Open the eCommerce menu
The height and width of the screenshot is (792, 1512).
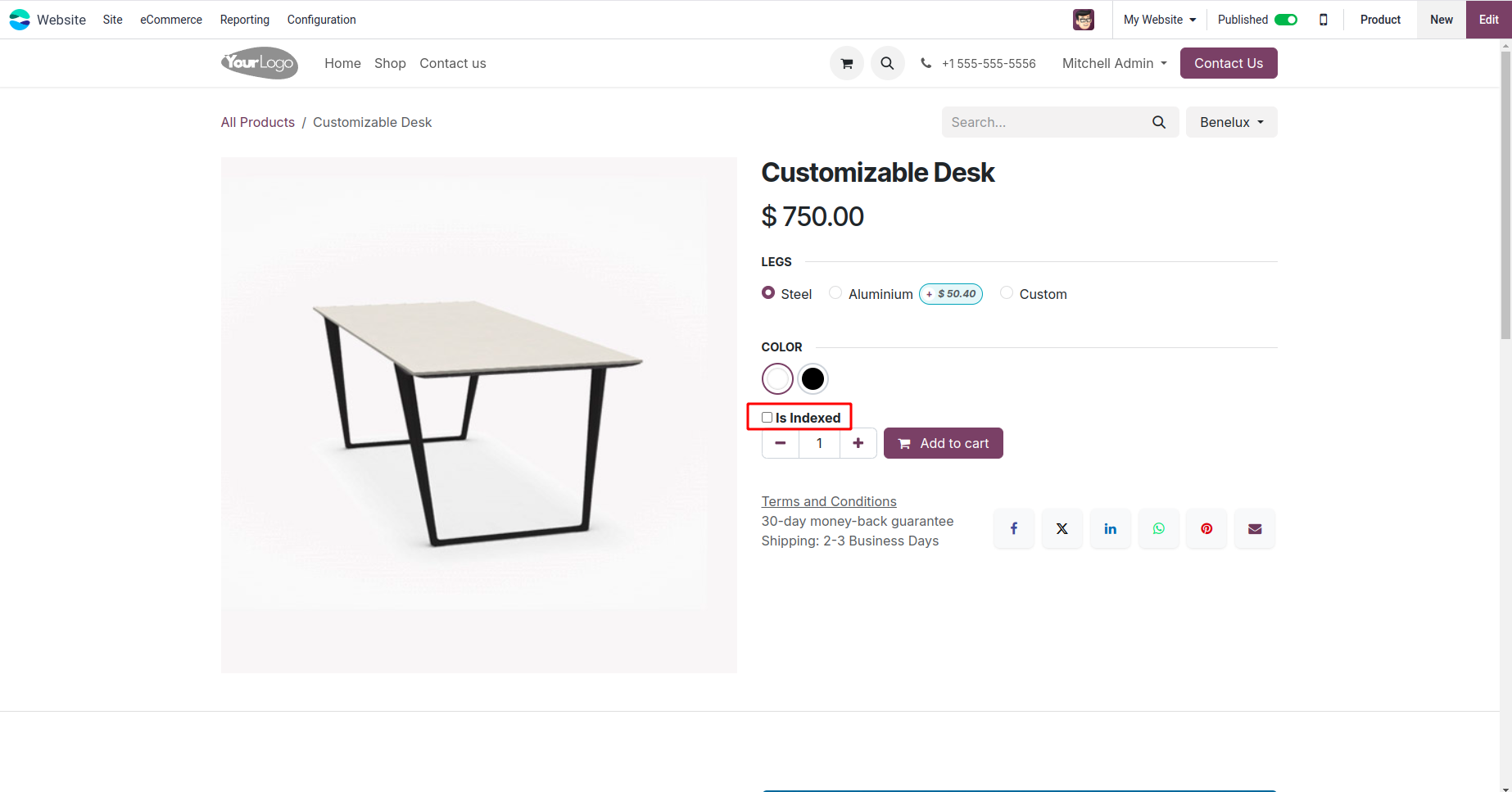pos(171,20)
